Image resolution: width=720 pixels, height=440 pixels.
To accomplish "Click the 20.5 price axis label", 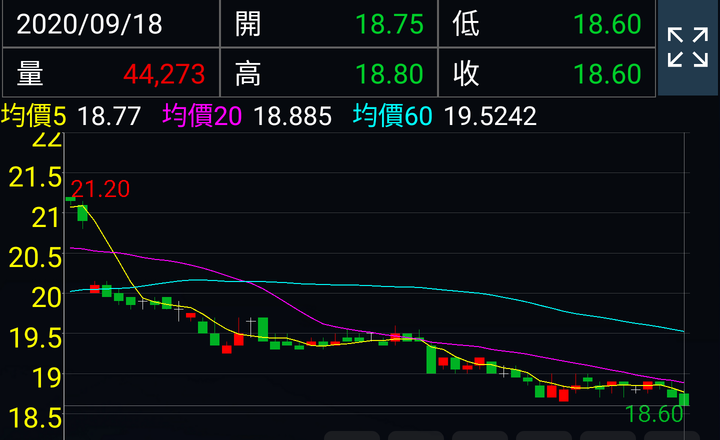I will point(35,258).
